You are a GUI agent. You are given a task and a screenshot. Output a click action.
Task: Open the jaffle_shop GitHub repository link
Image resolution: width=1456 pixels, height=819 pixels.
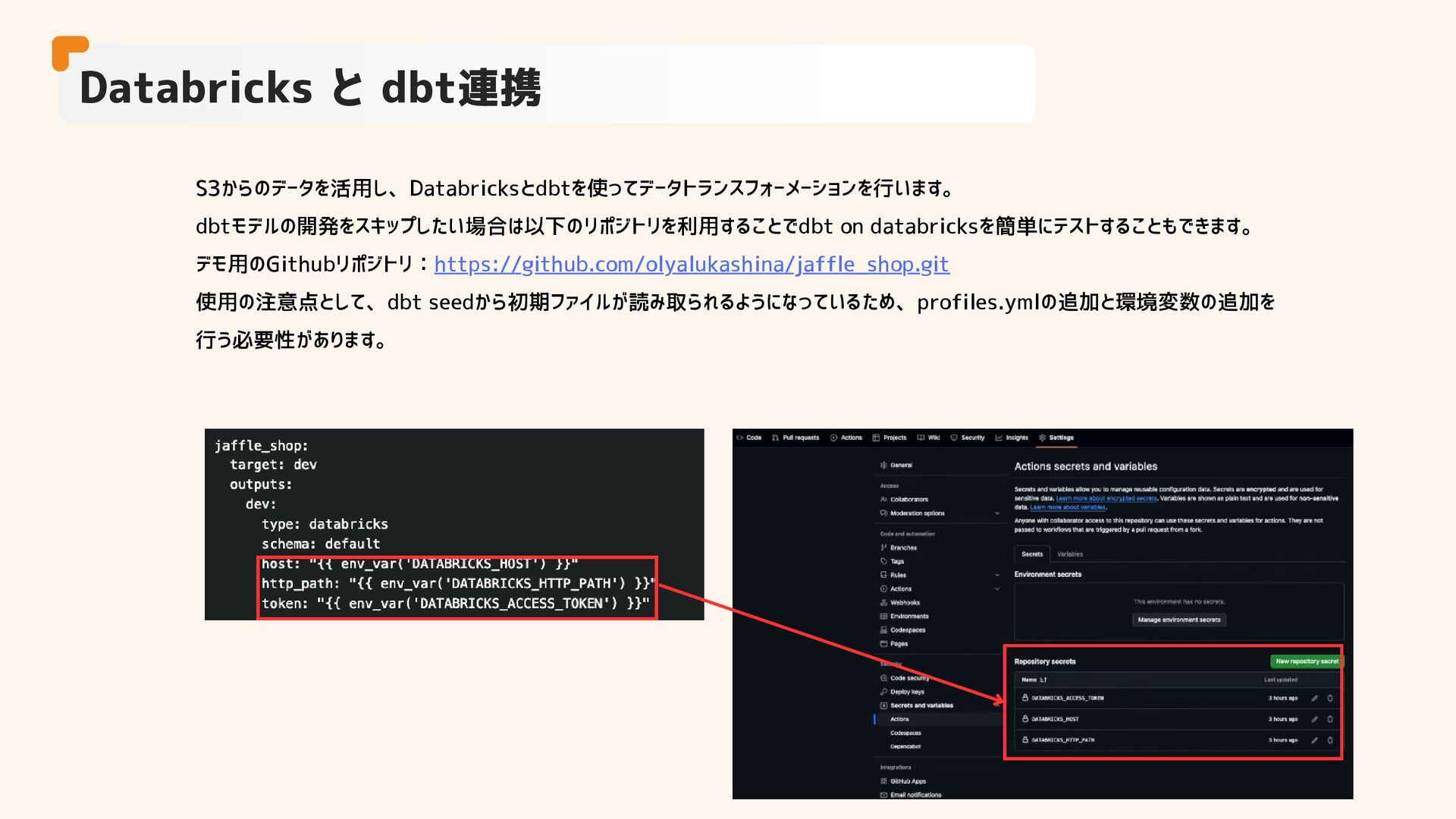[x=691, y=264]
